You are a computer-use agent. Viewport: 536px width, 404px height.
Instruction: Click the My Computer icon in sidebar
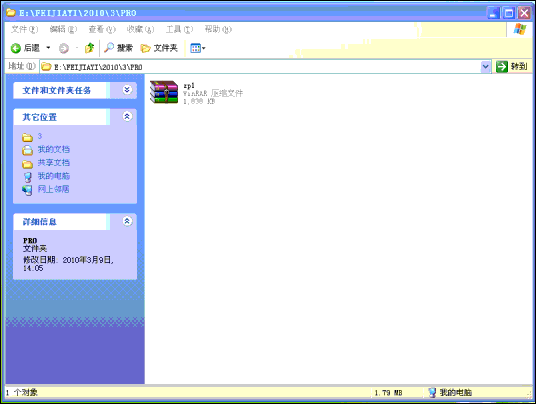27,177
